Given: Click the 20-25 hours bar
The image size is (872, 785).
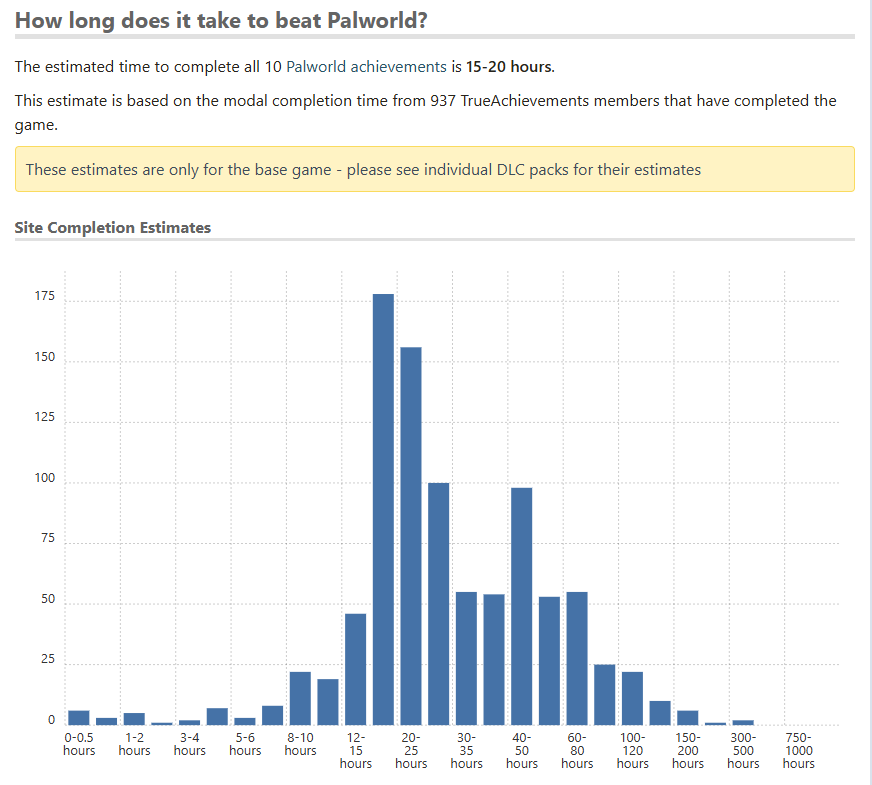Looking at the screenshot, I should pos(411,536).
